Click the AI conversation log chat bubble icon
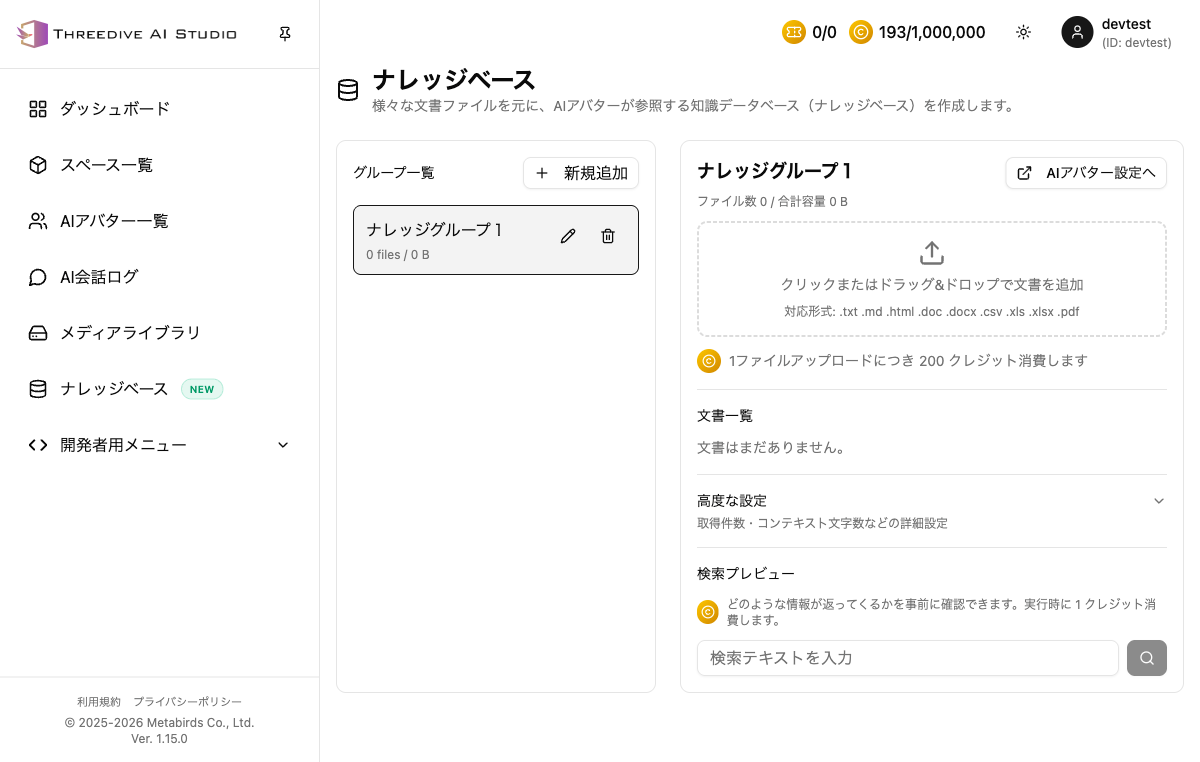This screenshot has width=1200, height=762. 38,277
